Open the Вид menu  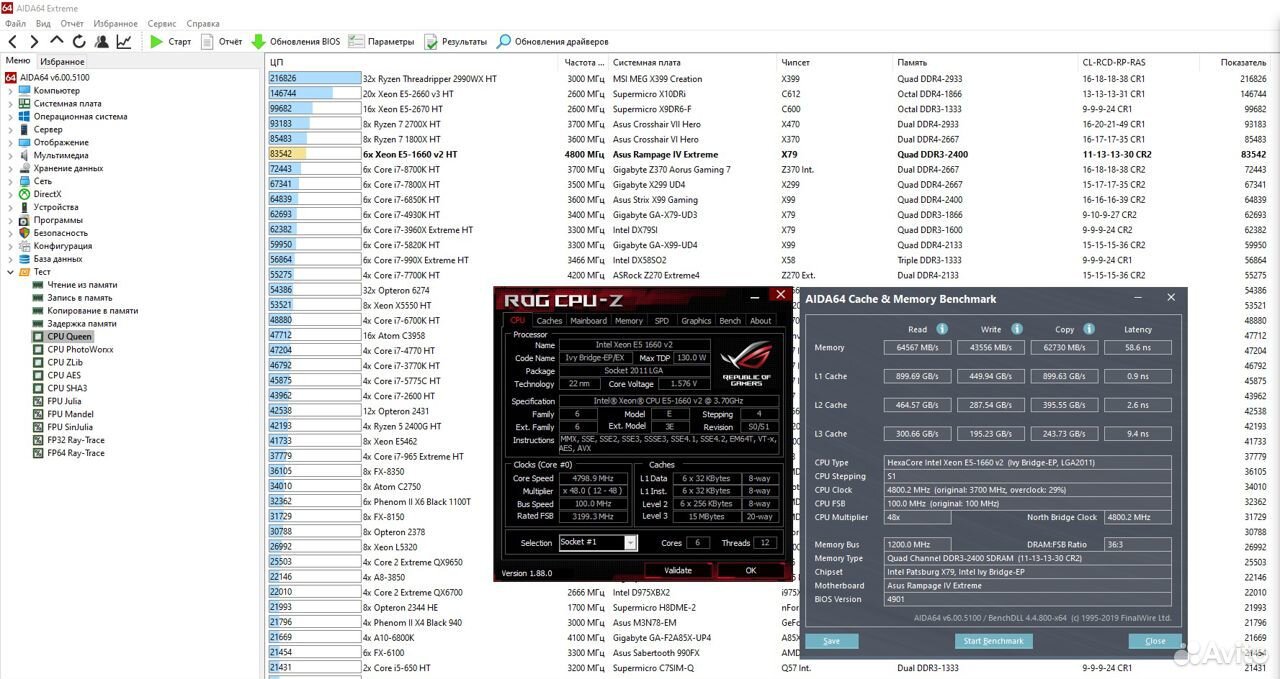(43, 23)
